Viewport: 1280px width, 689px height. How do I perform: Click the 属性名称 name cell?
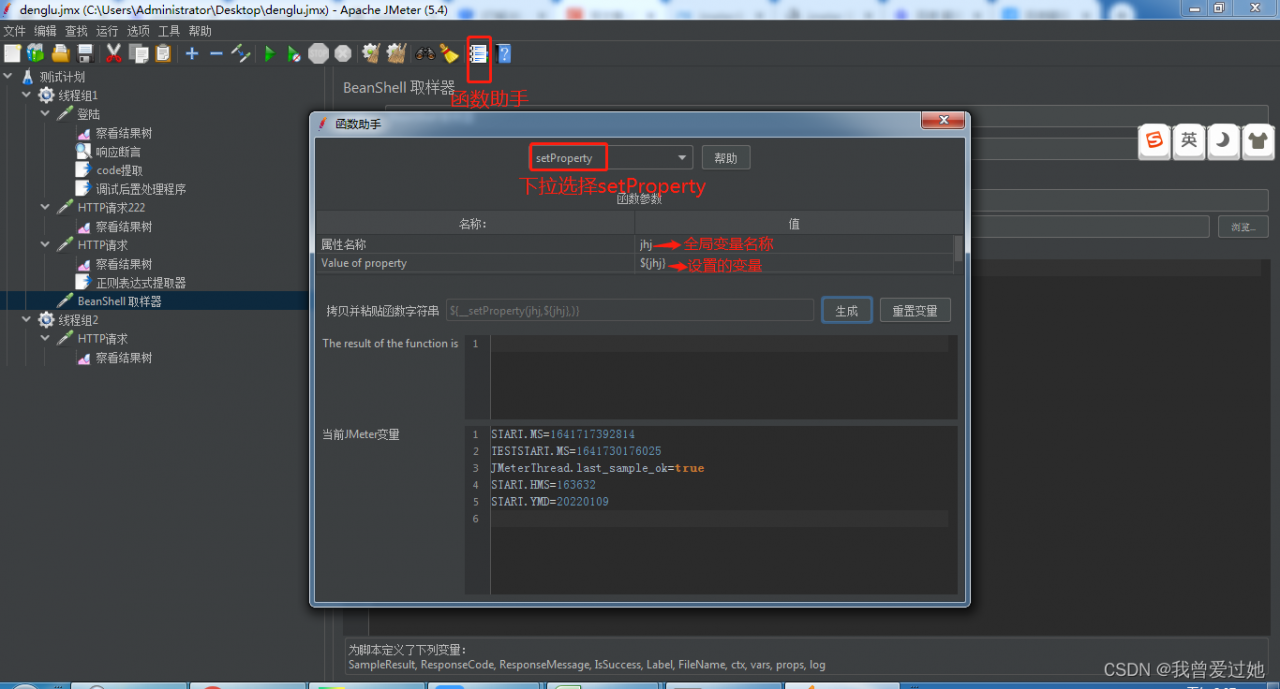[475, 244]
